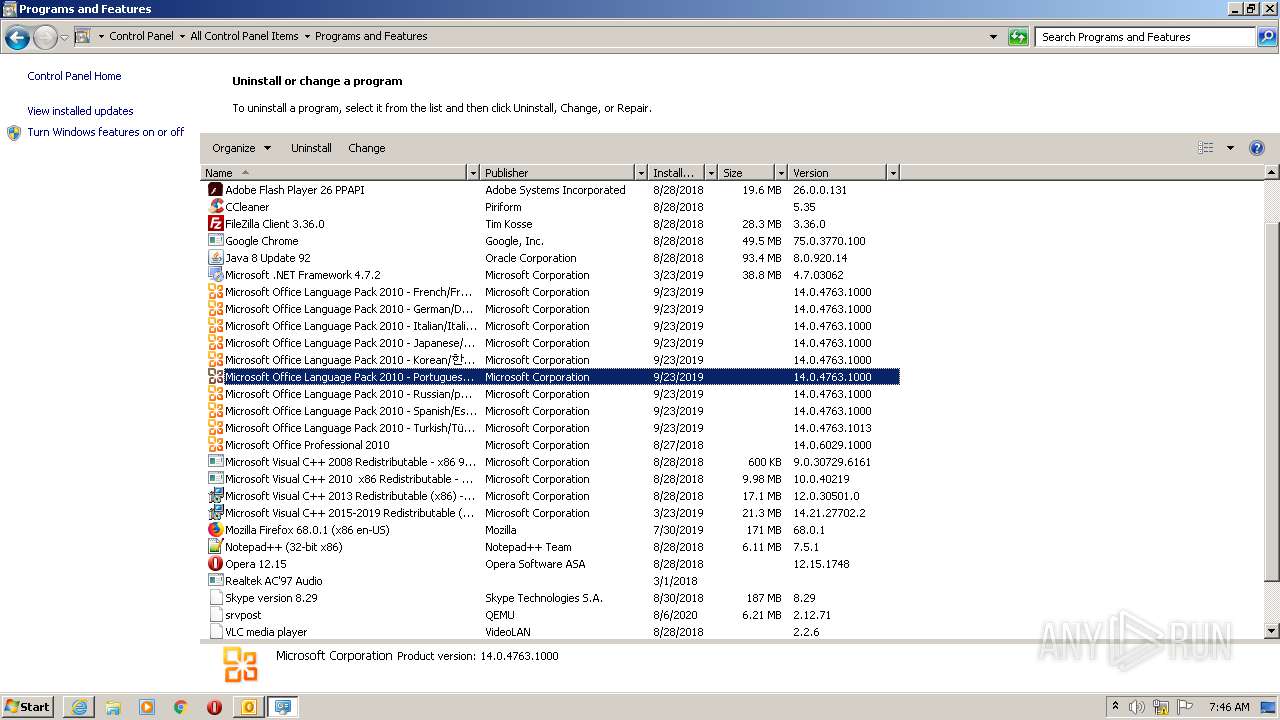This screenshot has height=720, width=1280.
Task: Click the Microsoft .NET Framework 4.7.2 icon
Action: pos(215,275)
